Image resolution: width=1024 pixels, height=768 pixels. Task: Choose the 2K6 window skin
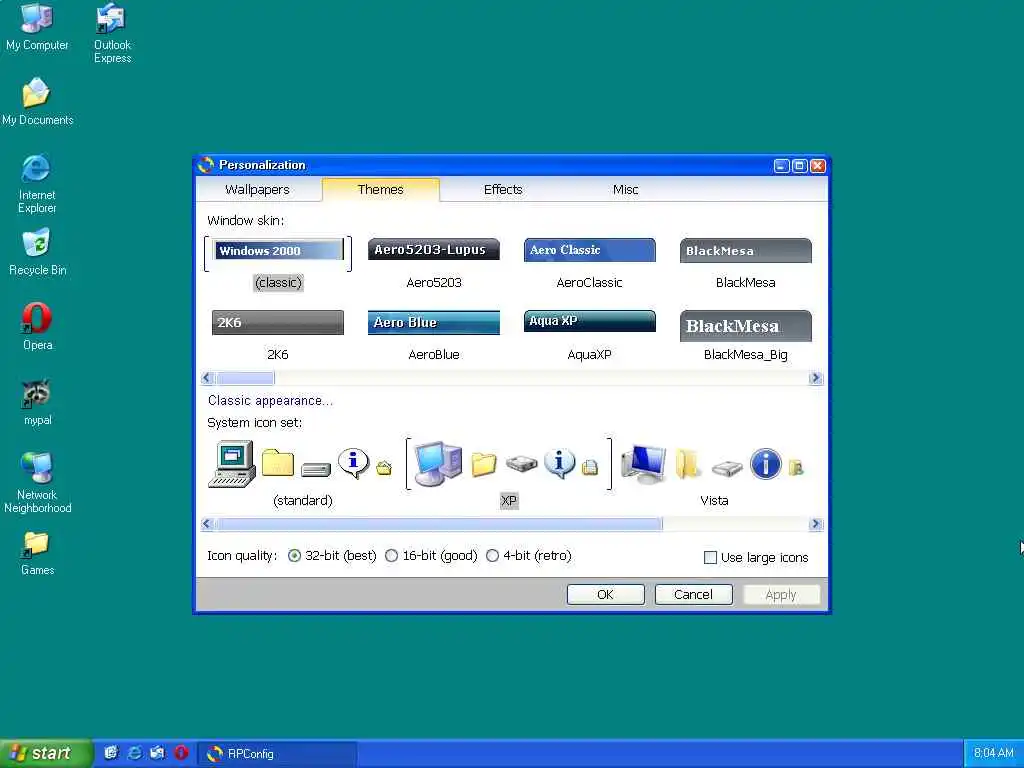[x=278, y=323]
